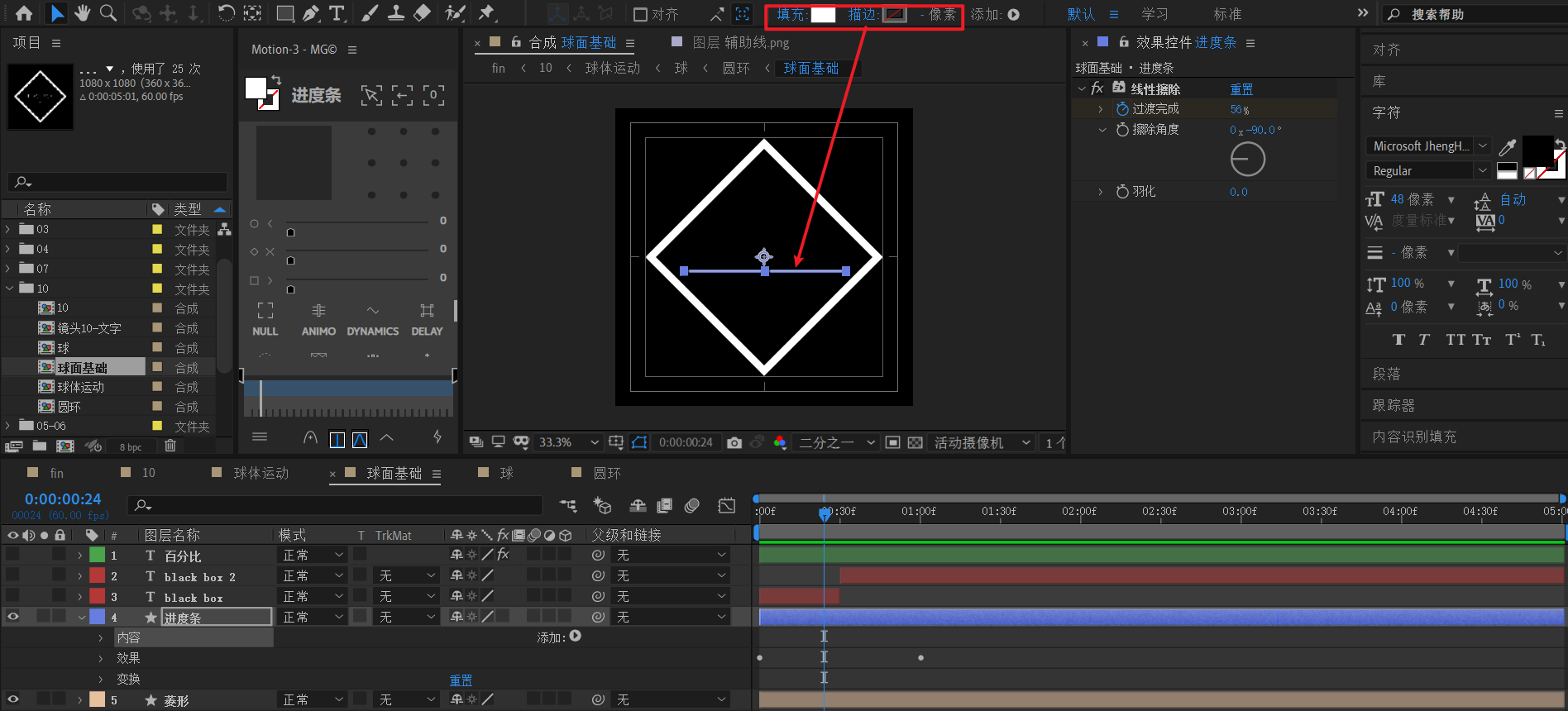The width and height of the screenshot is (1568, 711).
Task: Toggle stopwatch for 擦除角度
Action: [1122, 130]
